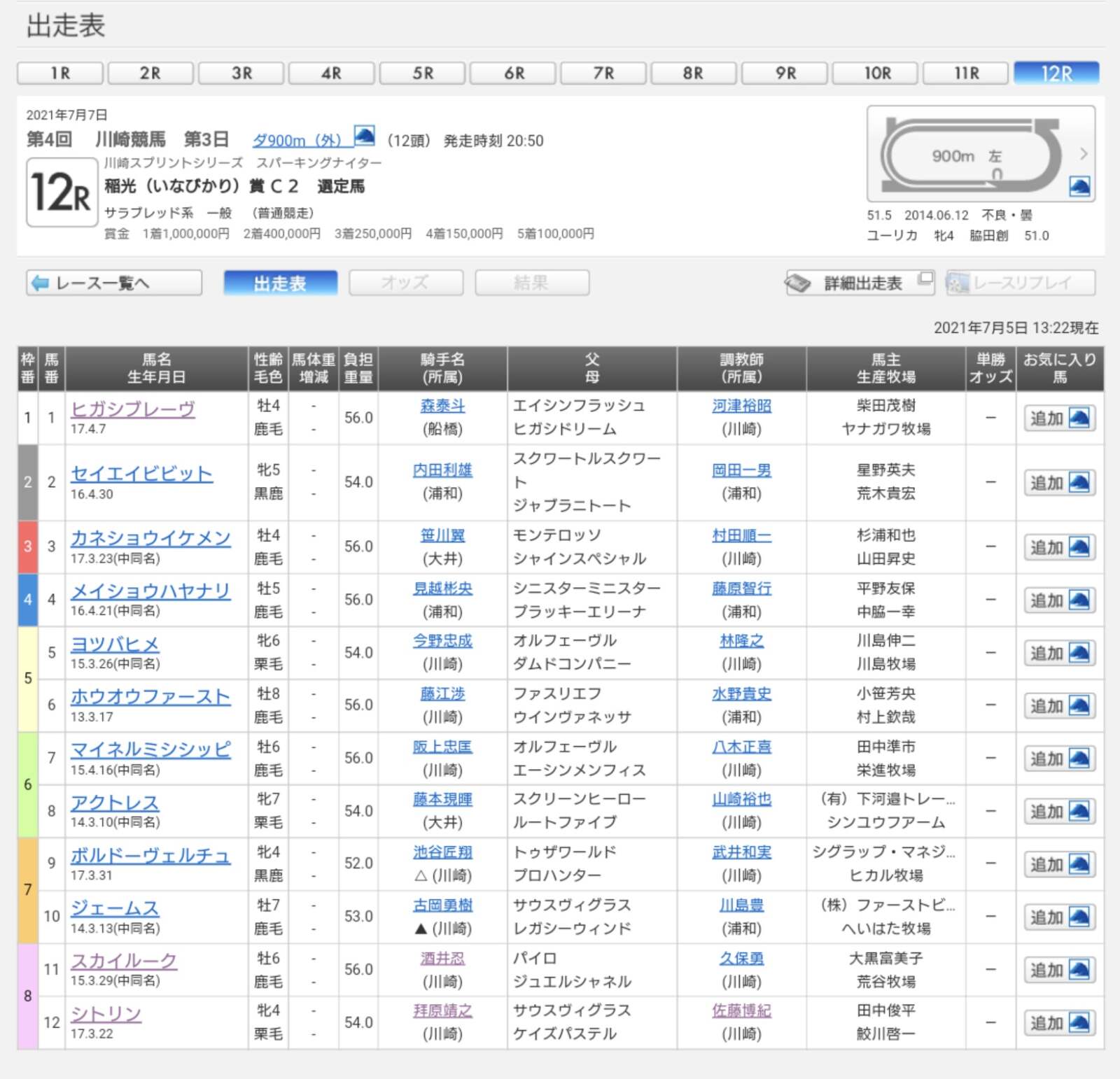Image resolution: width=1120 pixels, height=1079 pixels.
Task: Add シトリン to favorites with 追加
Action: [1059, 1024]
